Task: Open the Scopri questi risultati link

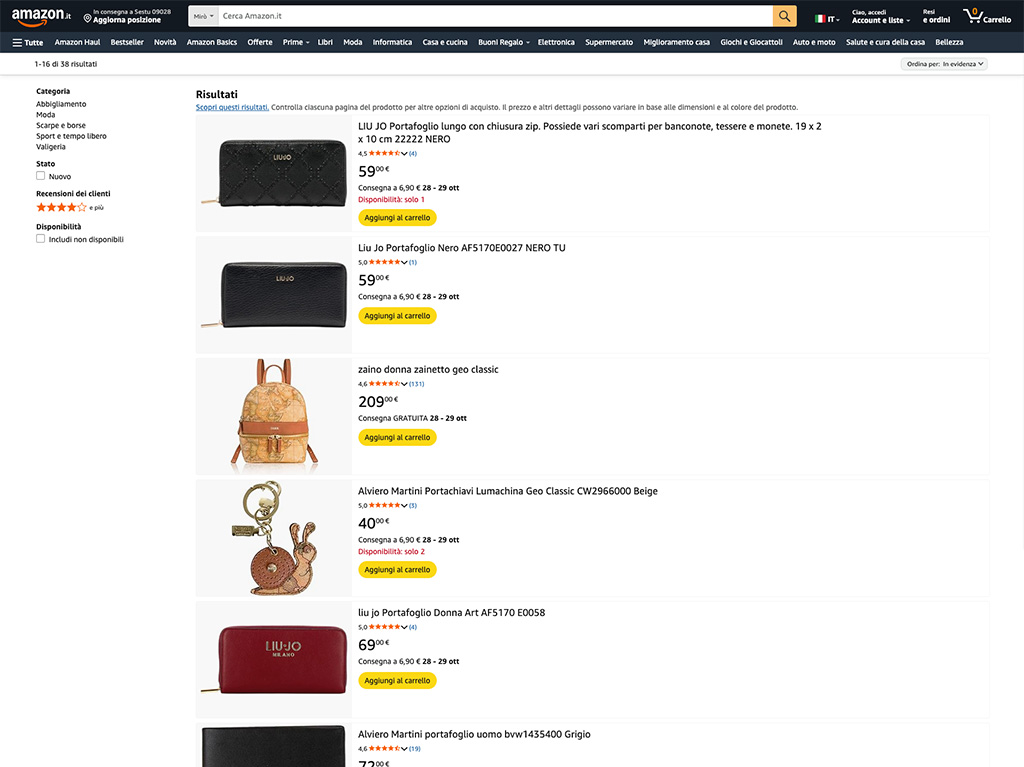Action: (232, 107)
